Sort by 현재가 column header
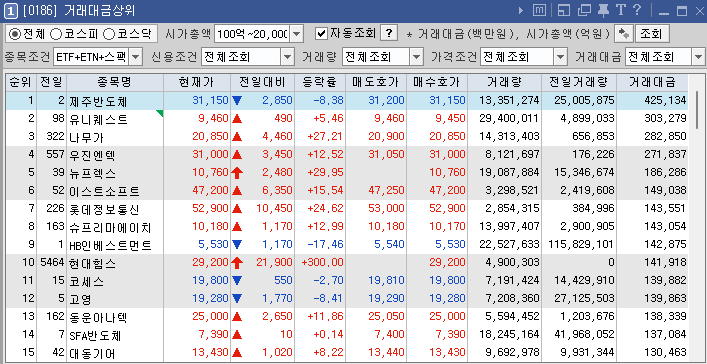707x364 pixels. [197, 82]
